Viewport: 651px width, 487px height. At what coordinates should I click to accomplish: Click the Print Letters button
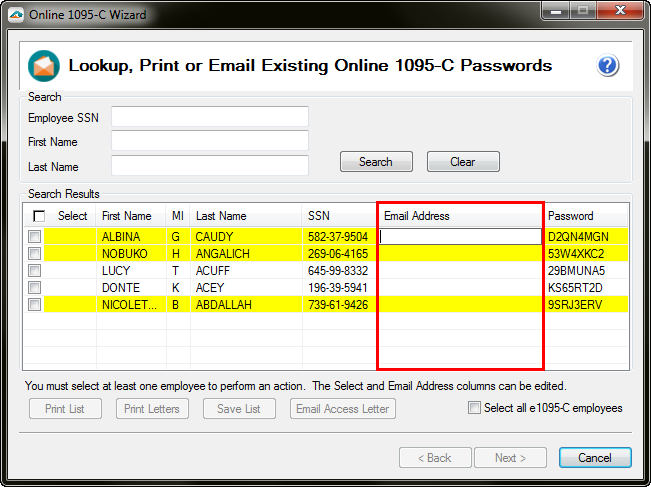(x=152, y=409)
